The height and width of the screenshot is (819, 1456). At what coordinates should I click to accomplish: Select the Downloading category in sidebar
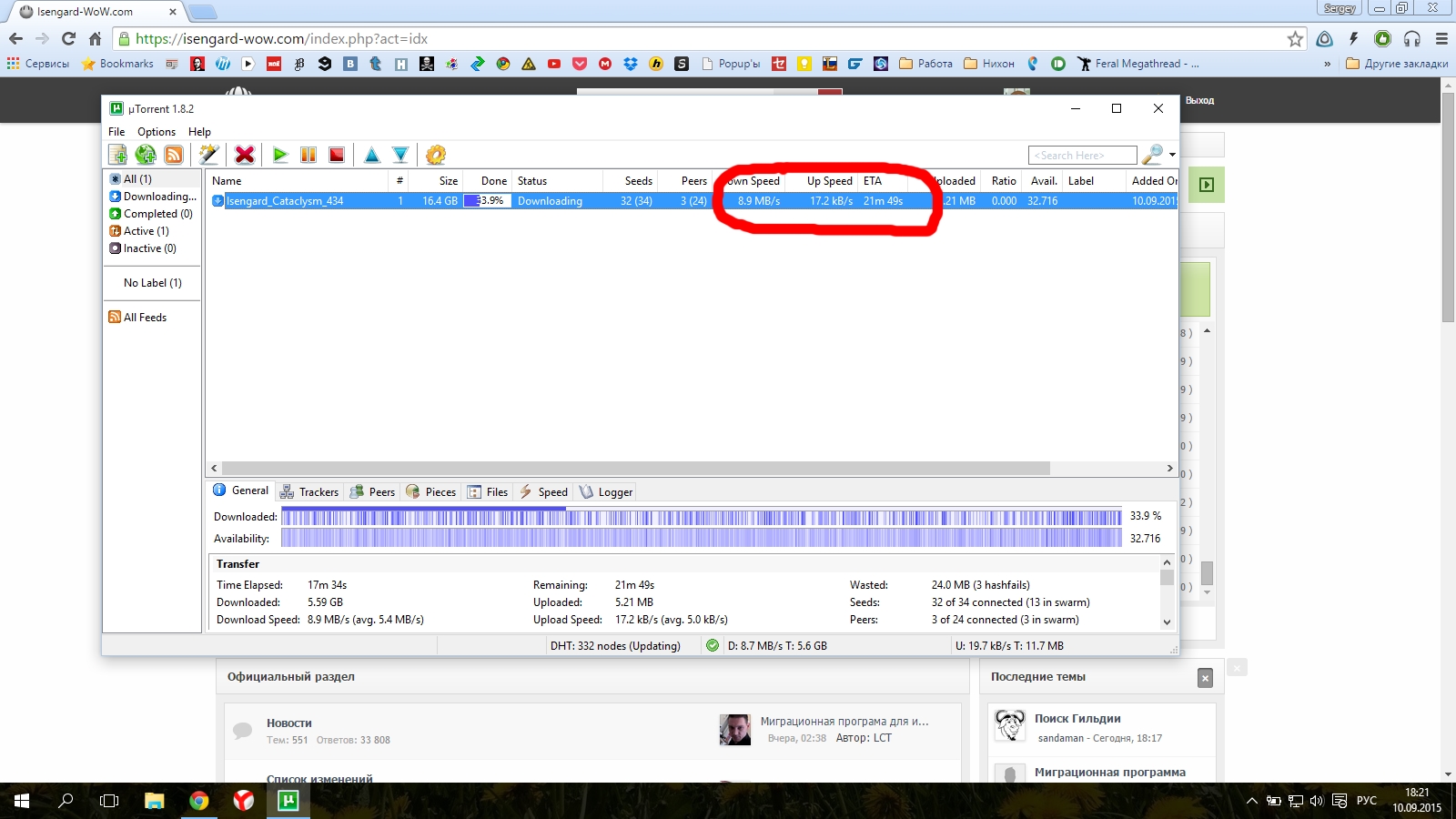(152, 197)
